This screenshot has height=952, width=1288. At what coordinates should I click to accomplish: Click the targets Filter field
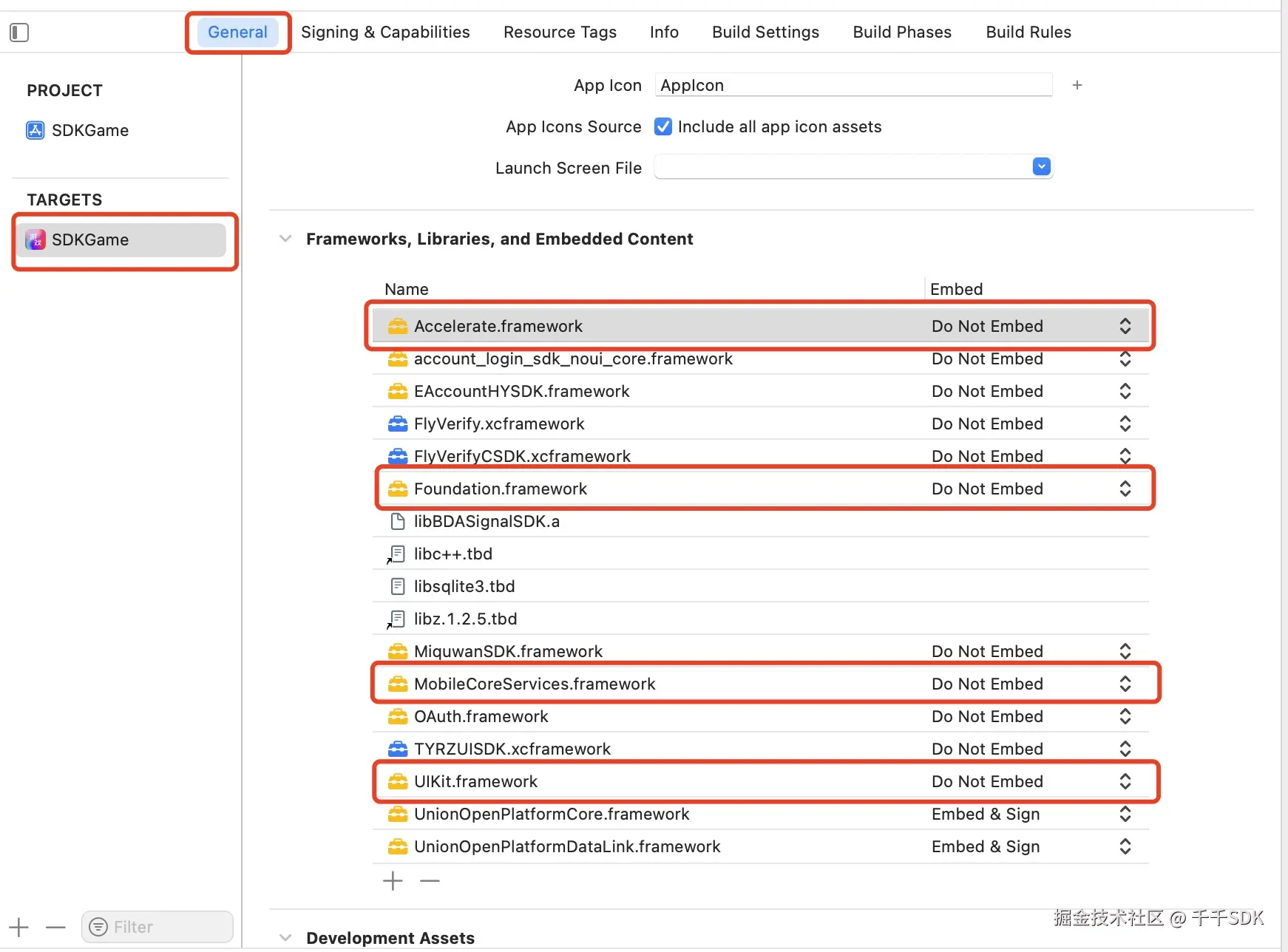157,927
